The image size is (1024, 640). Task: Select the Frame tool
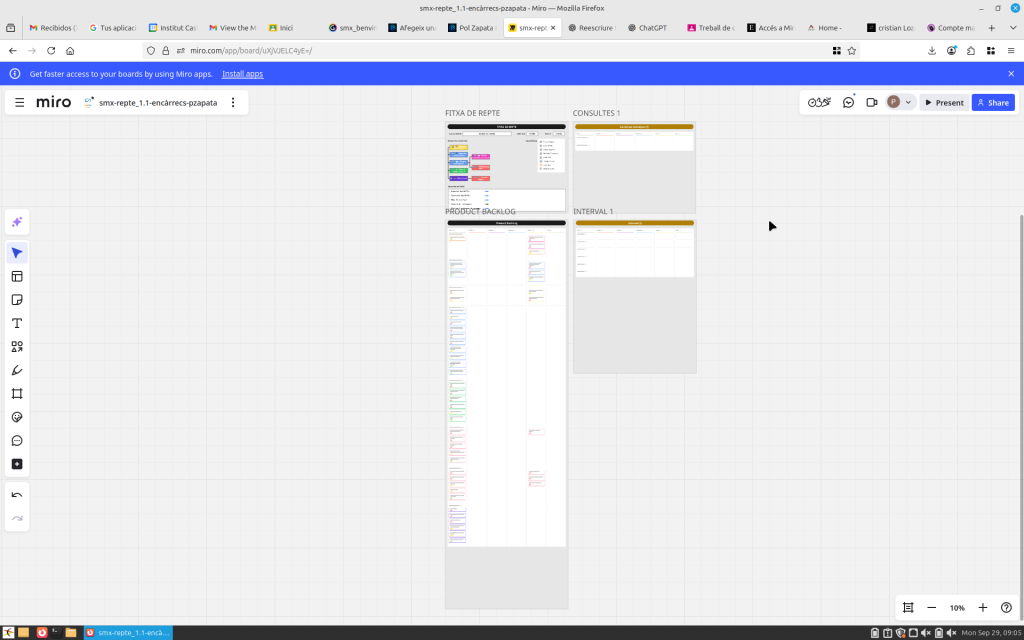click(17, 394)
